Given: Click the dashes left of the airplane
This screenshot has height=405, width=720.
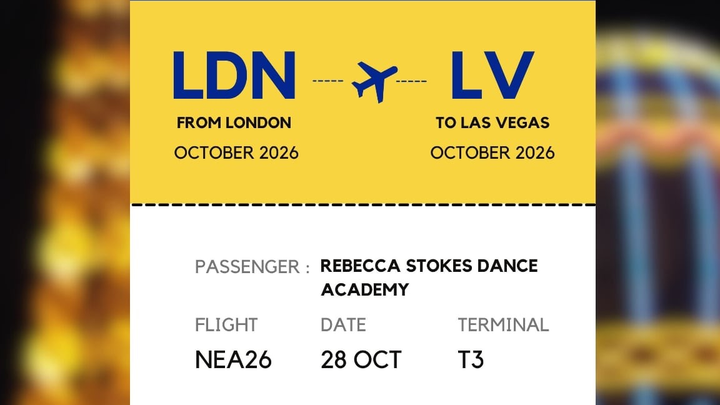Looking at the screenshot, I should (x=327, y=79).
